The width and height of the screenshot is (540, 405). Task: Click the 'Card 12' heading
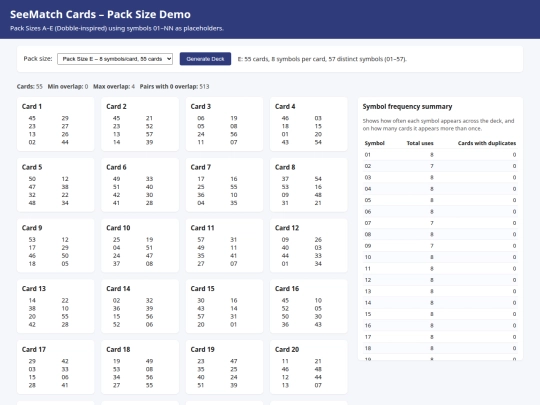click(287, 228)
